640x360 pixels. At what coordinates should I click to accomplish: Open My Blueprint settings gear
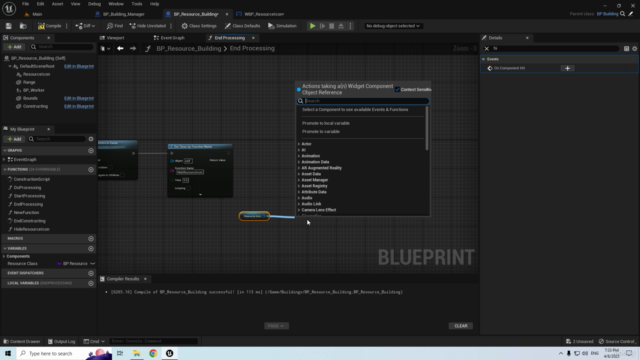click(91, 139)
